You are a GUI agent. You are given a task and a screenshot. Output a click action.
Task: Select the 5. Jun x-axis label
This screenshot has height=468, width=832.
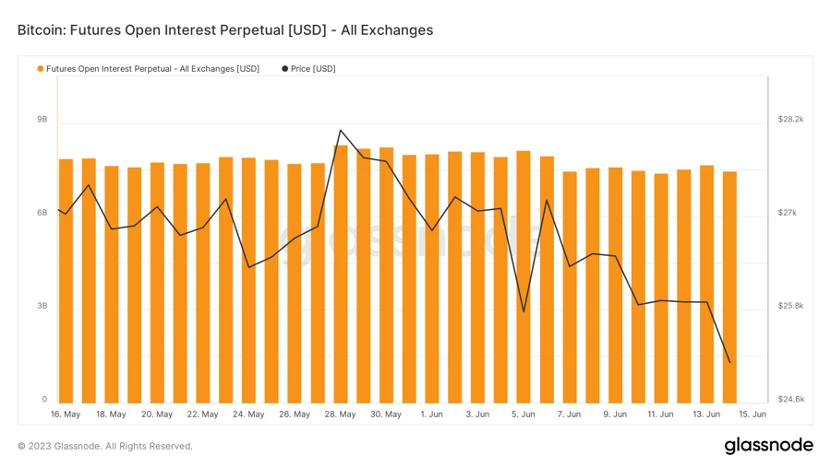(x=523, y=414)
